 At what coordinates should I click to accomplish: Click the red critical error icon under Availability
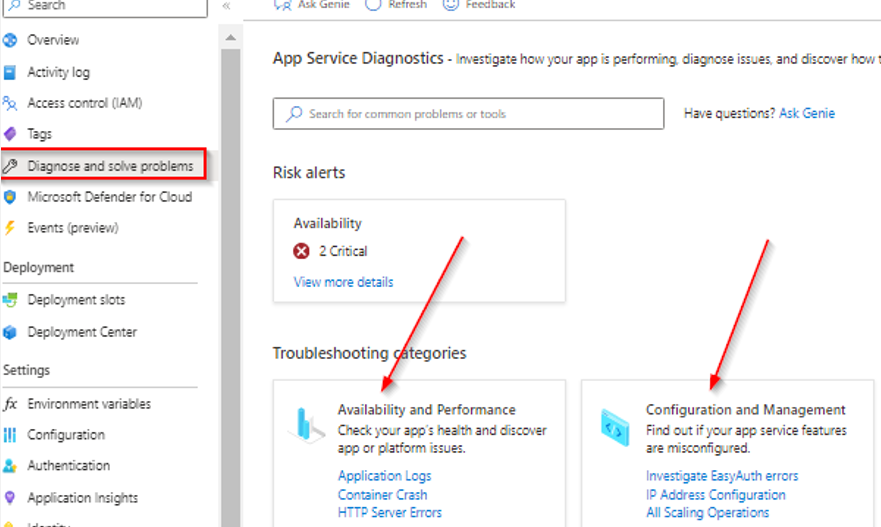301,251
